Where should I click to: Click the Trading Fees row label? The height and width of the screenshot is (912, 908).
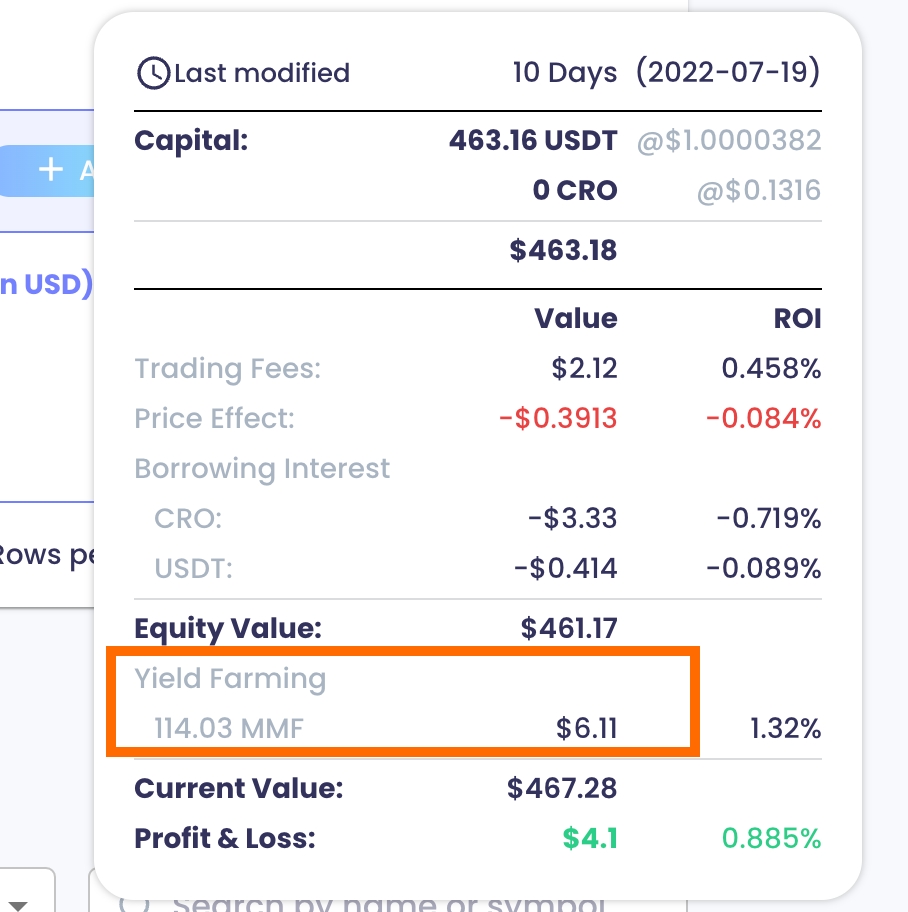[x=227, y=369]
